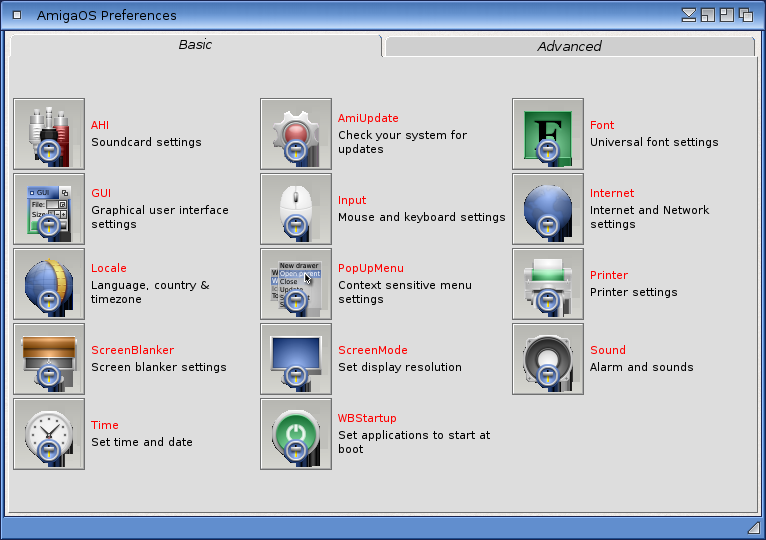Click the ScreenMode monitor icon
The height and width of the screenshot is (540, 766).
(296, 359)
